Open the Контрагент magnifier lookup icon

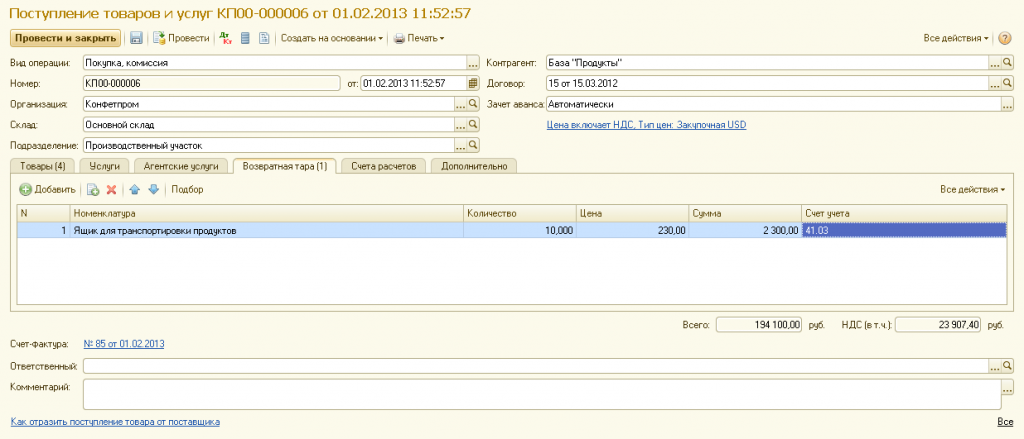pyautogui.click(x=1008, y=62)
